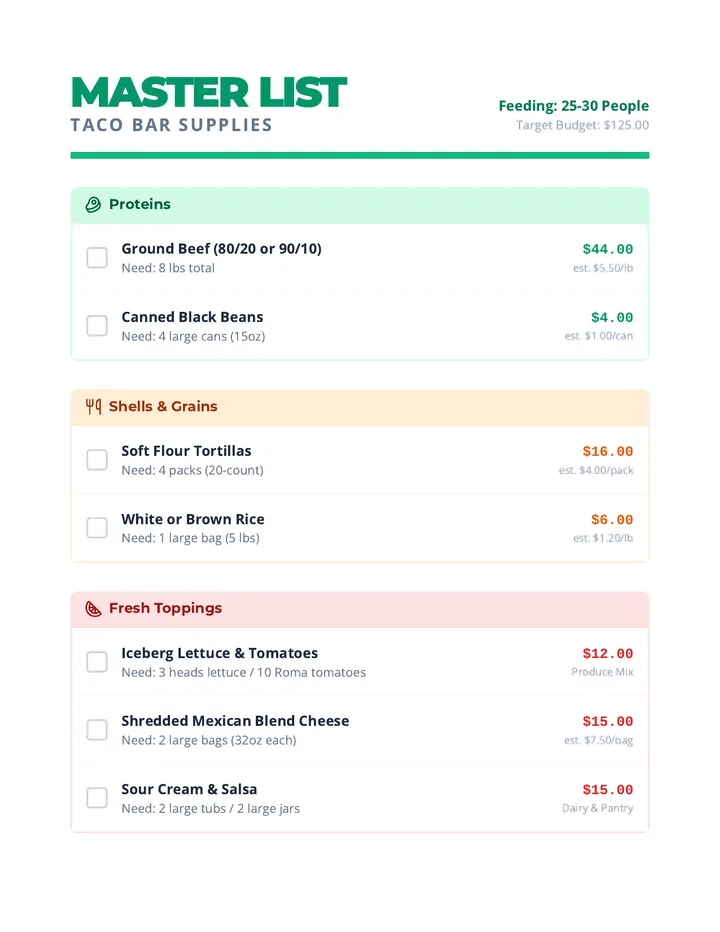Viewport: 720px width, 932px height.
Task: Click the citrus slice icon by Fresh Toppings
Action: pyautogui.click(x=93, y=609)
